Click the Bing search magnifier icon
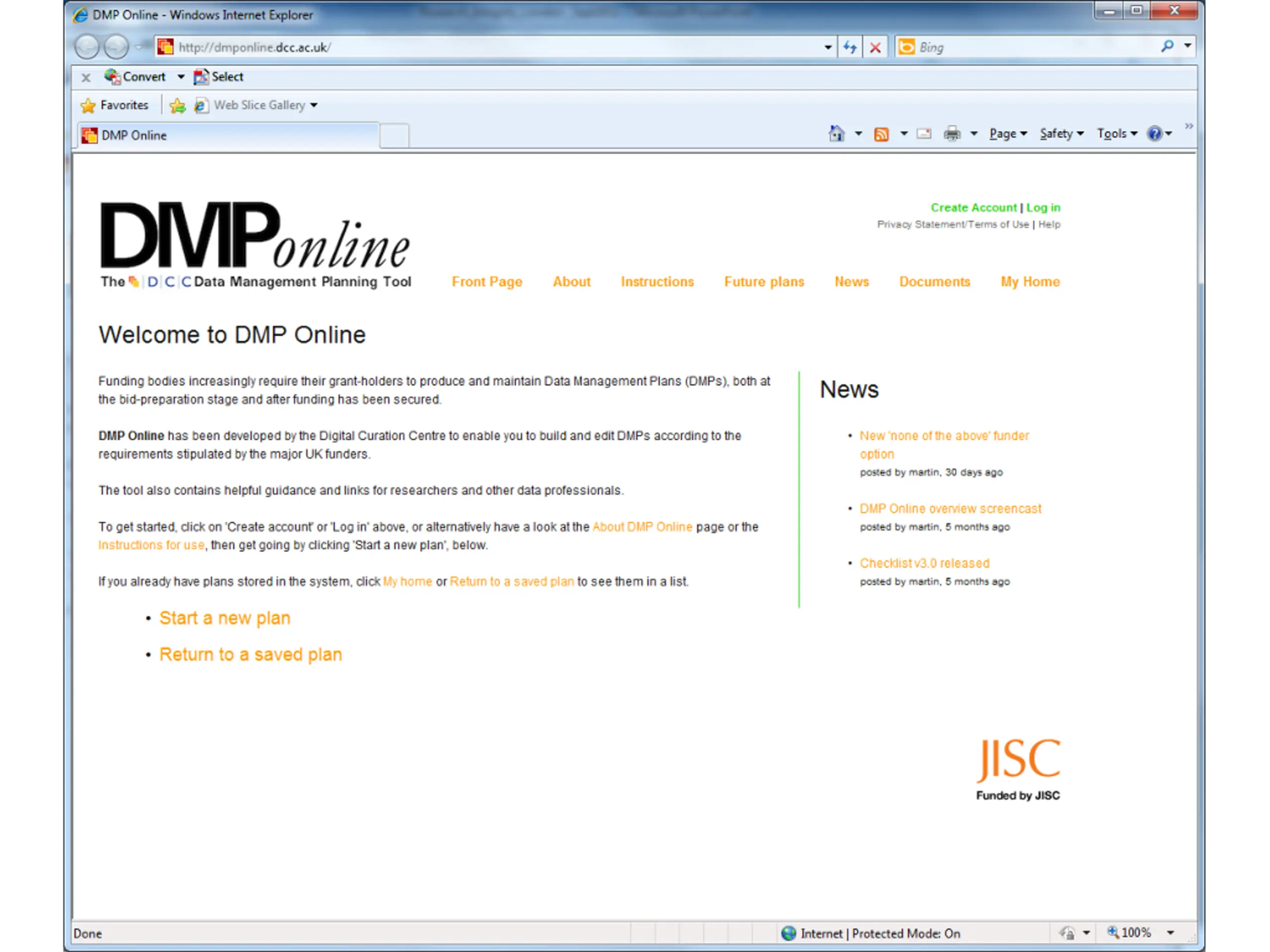Image resolution: width=1270 pixels, height=952 pixels. pos(1167,47)
